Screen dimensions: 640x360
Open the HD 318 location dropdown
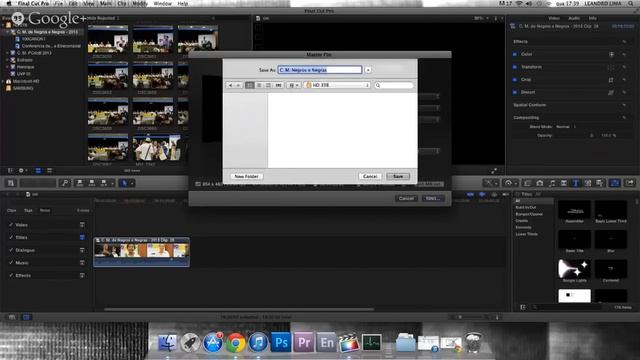click(338, 85)
